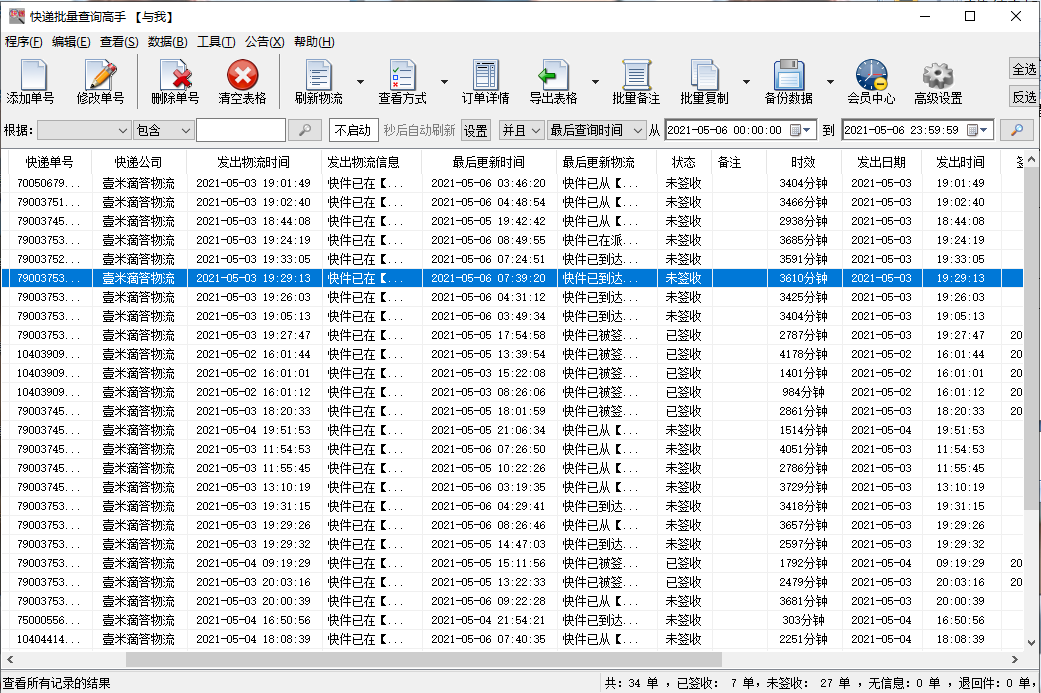Open the 帮助(H) menu
The height and width of the screenshot is (693, 1041).
coord(314,42)
